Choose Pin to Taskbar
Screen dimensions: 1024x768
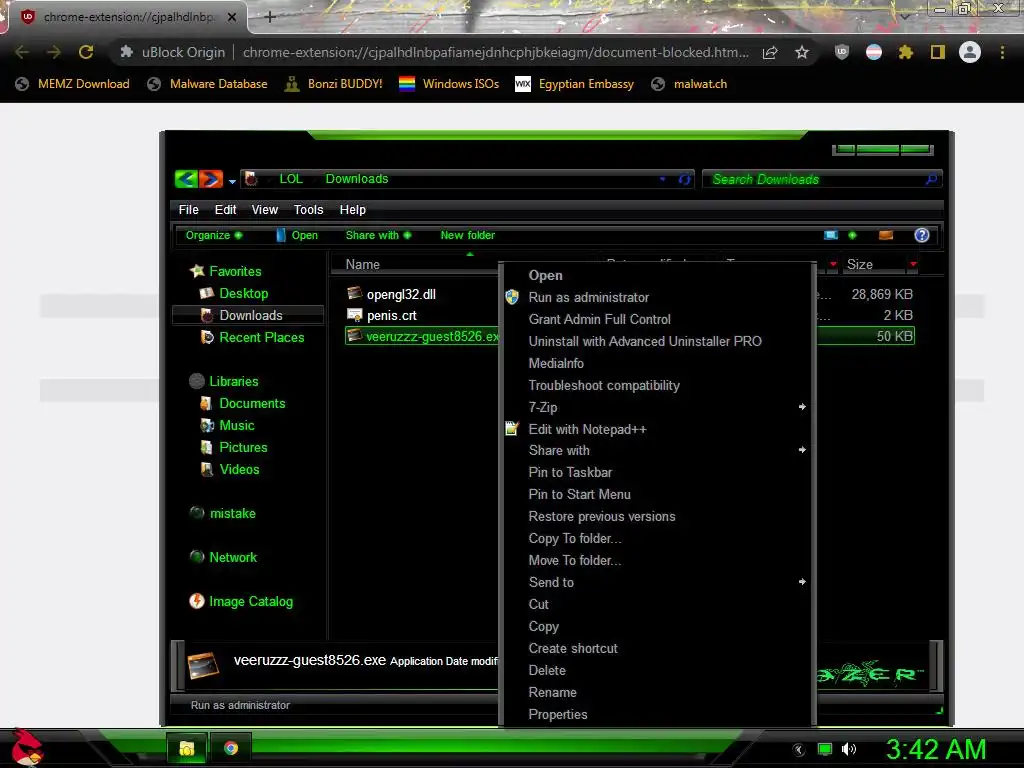[570, 473]
